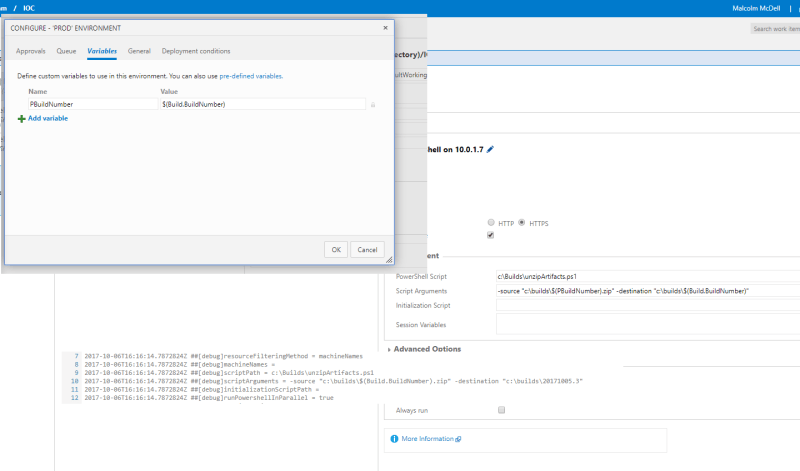
Task: Open the General tab
Action: coord(139,51)
